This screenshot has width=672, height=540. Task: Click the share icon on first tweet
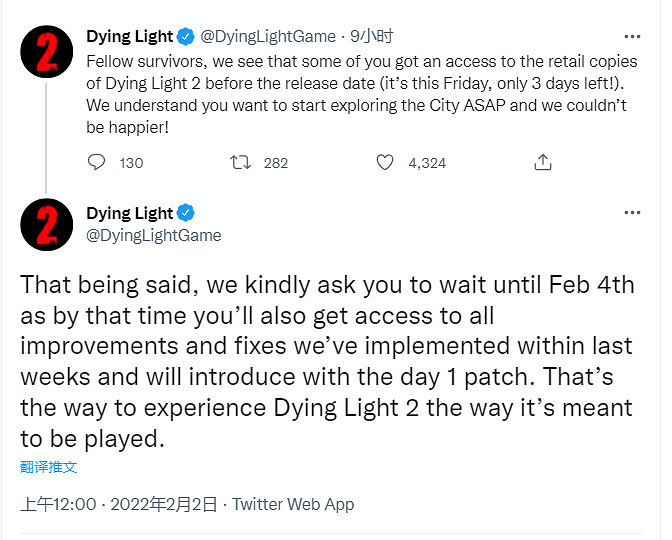543,162
